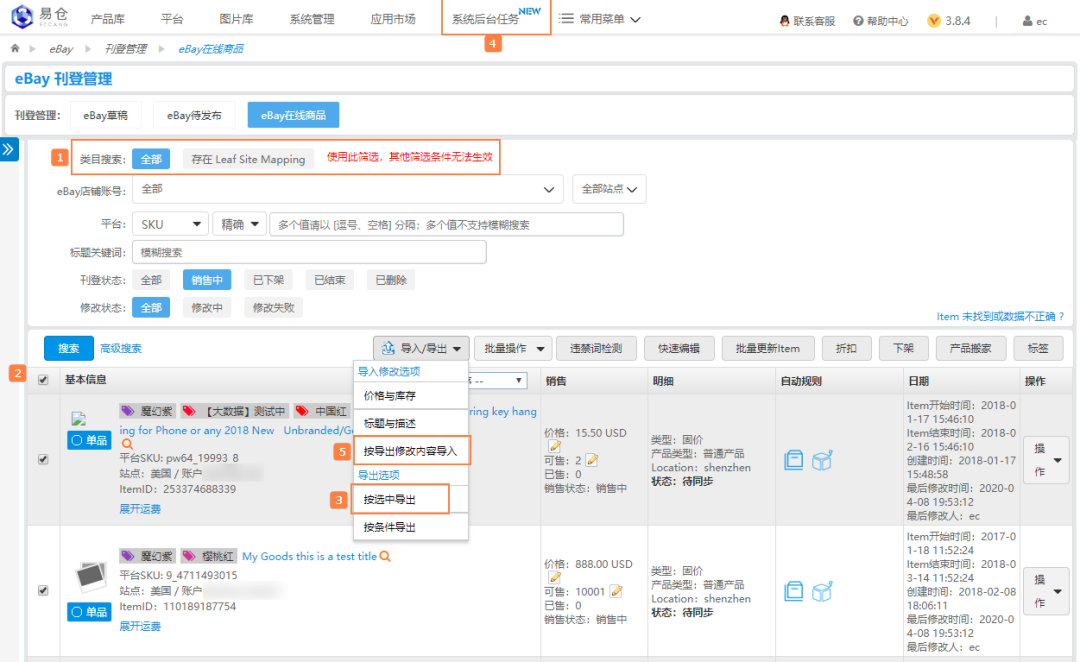This screenshot has height=662, width=1080.
Task: Click the home icon in the breadcrumb
Action: (x=15, y=48)
